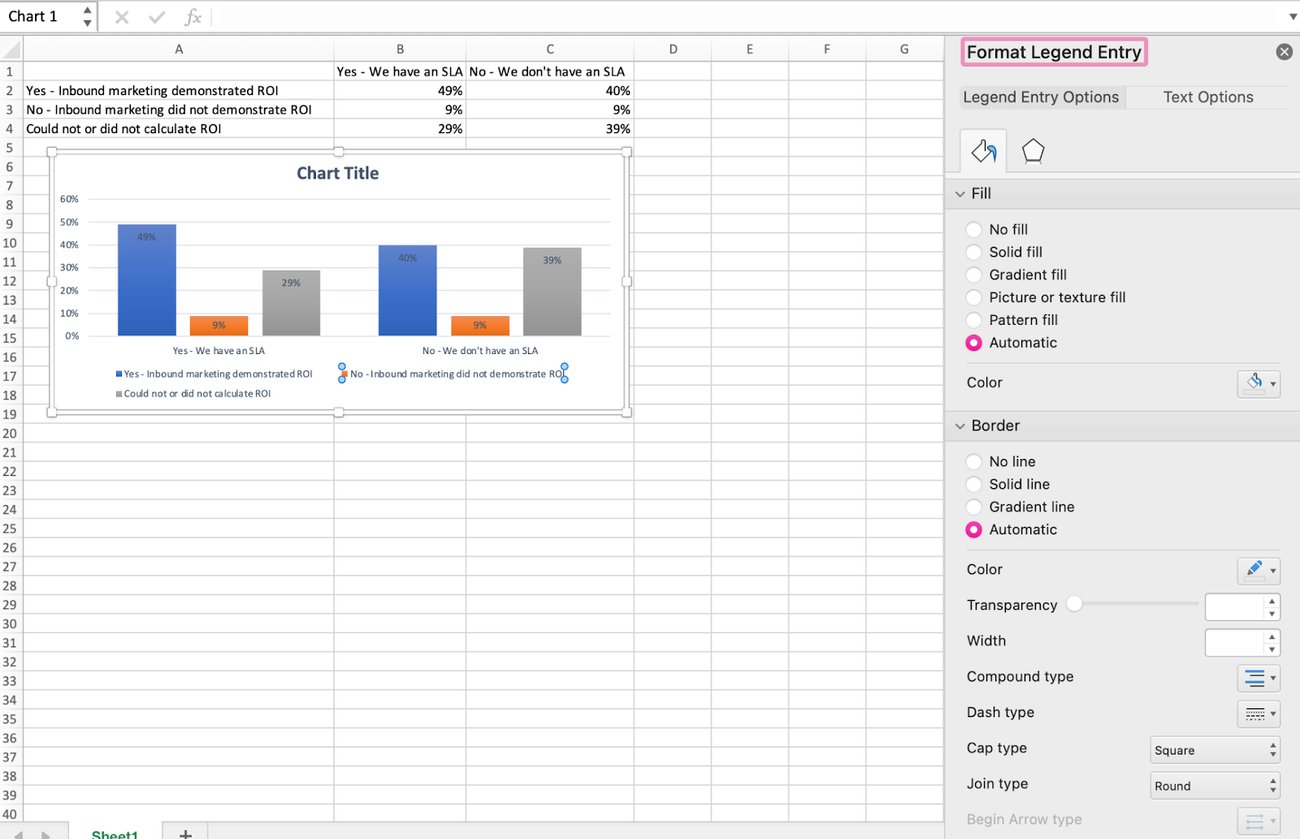Collapse the Fill section

960,193
